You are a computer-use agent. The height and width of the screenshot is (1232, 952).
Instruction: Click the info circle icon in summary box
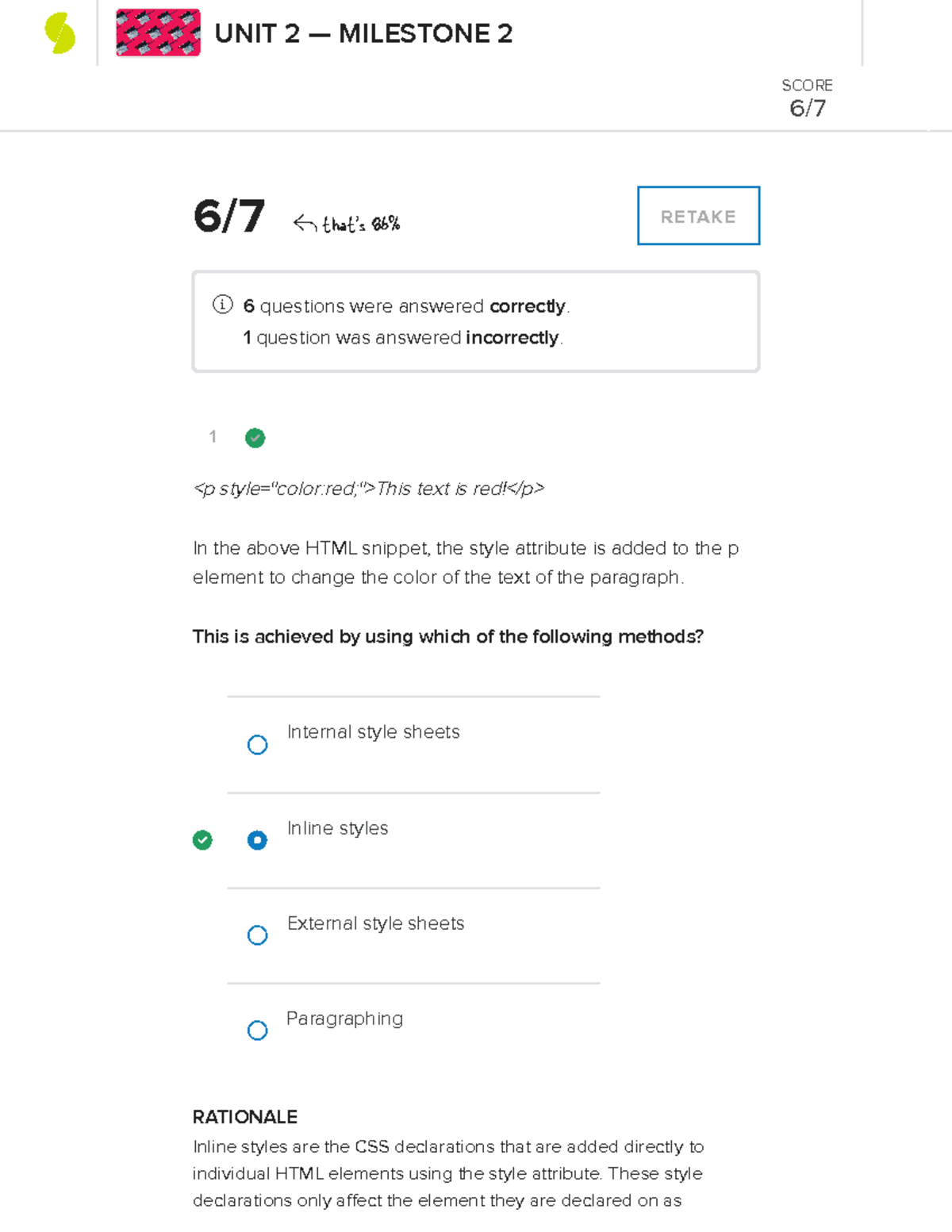pyautogui.click(x=222, y=305)
